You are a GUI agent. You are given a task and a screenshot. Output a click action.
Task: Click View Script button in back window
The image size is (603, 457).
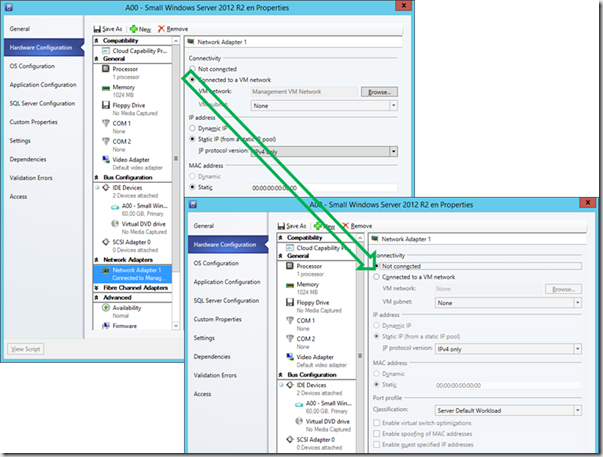coord(25,349)
